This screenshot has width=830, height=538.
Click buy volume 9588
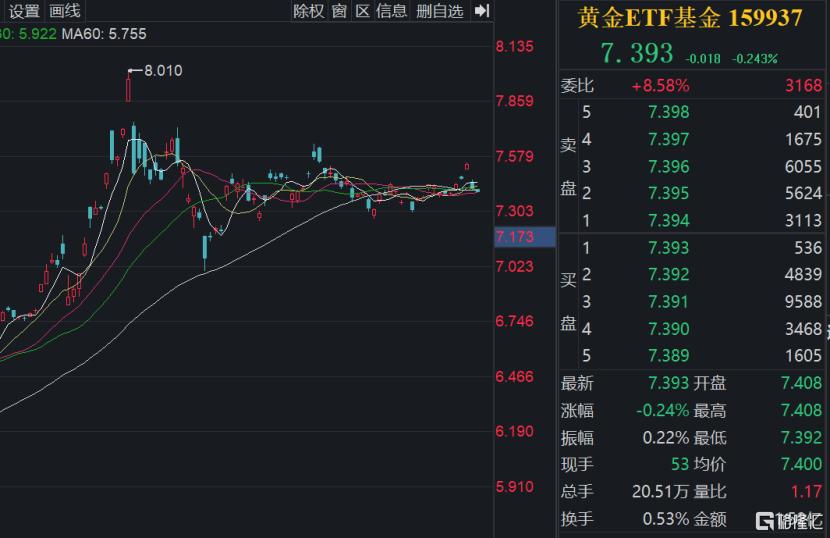click(804, 301)
